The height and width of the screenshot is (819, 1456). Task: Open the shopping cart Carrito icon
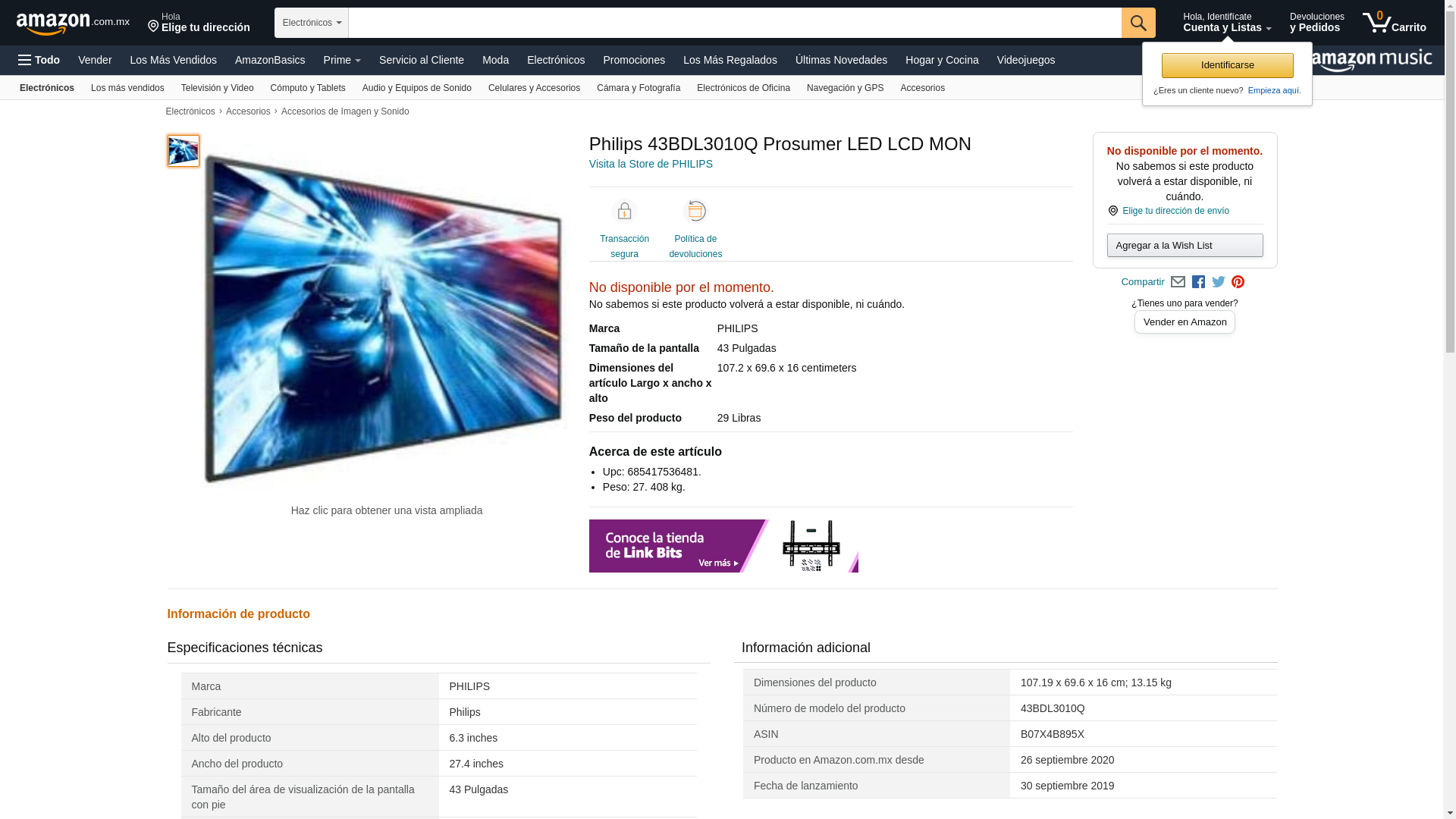(x=1394, y=23)
